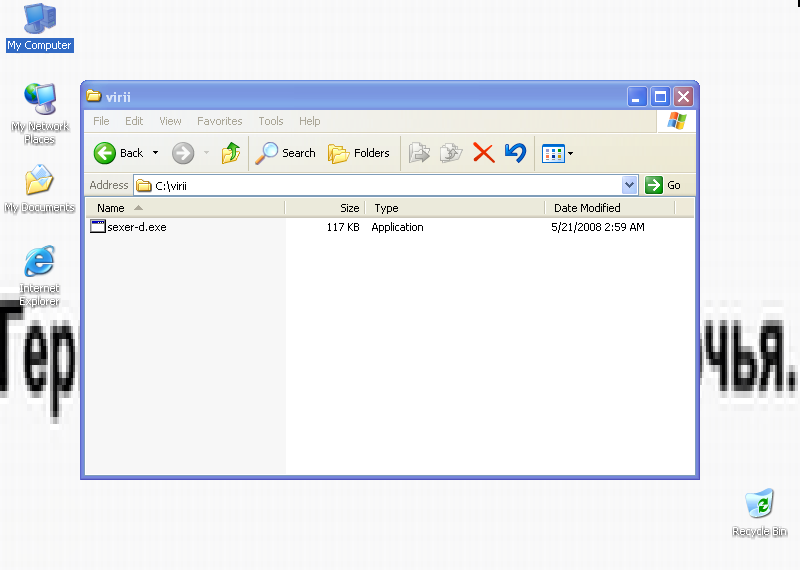
Task: Open the Favorites menu
Action: tap(220, 121)
